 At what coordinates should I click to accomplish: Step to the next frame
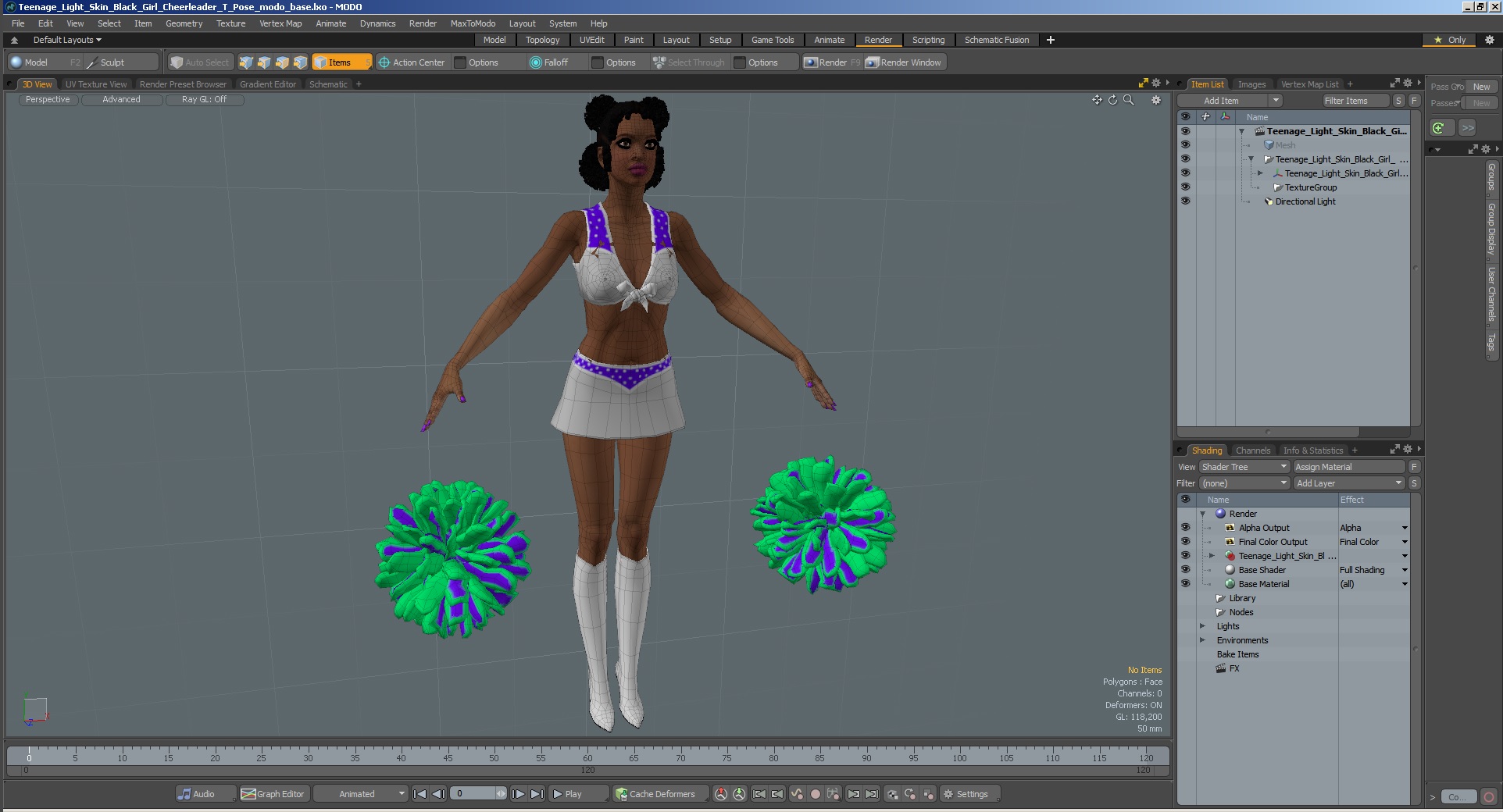click(518, 794)
